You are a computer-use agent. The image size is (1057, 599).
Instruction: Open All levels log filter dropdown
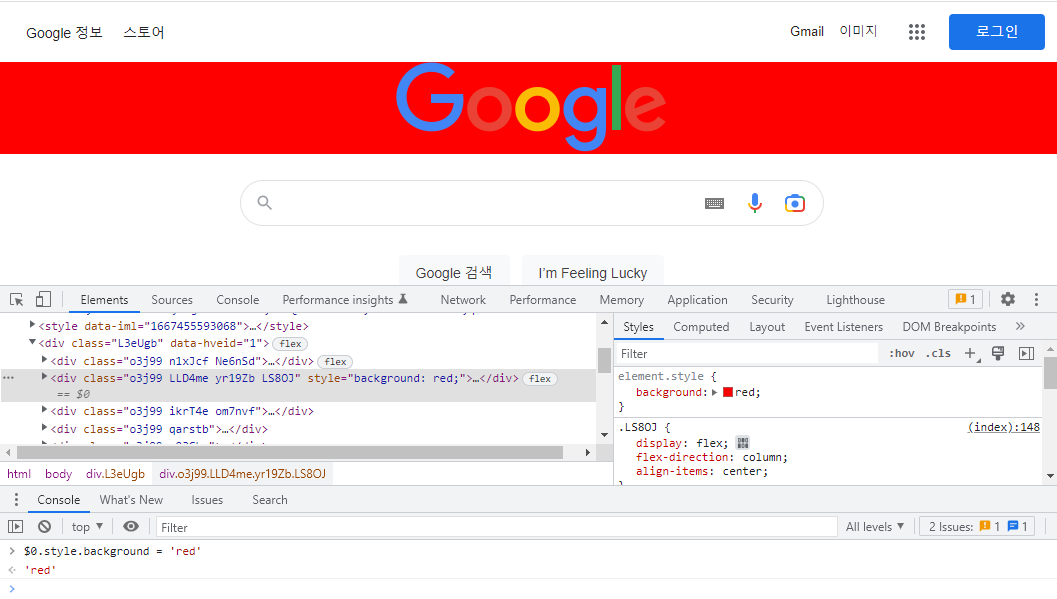point(874,527)
